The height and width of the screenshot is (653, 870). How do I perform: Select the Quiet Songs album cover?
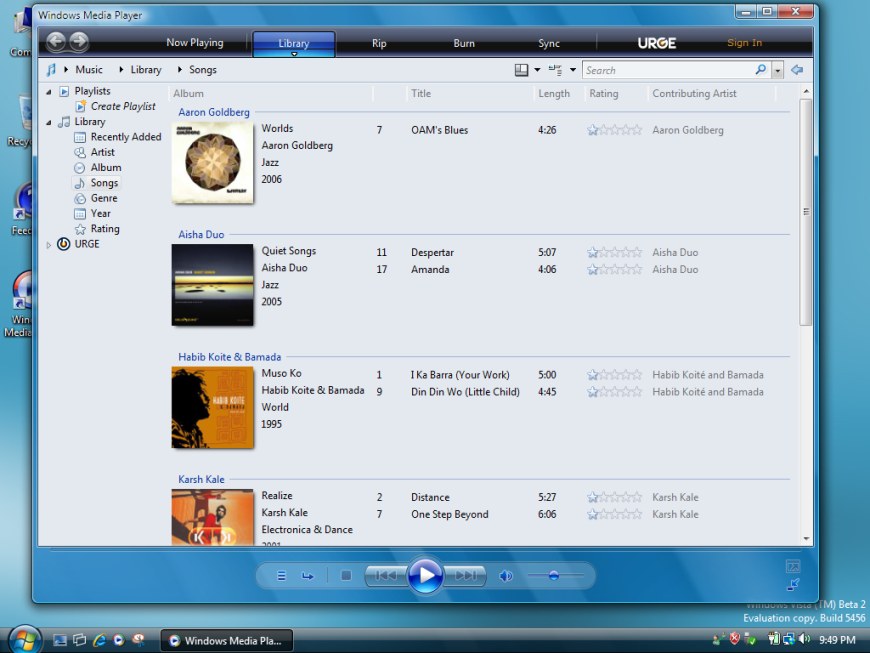pos(213,285)
